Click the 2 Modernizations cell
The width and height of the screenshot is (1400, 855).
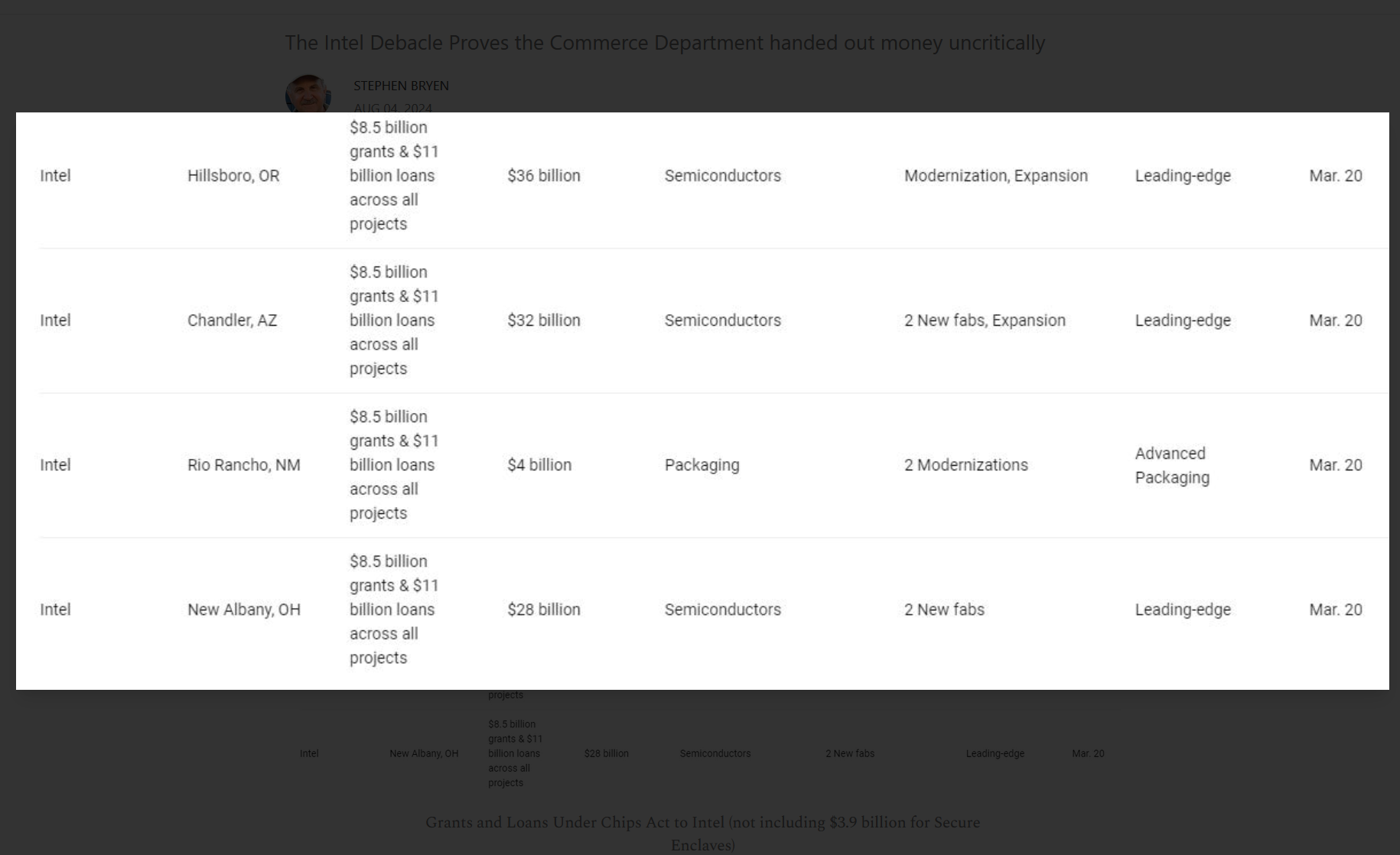point(965,465)
